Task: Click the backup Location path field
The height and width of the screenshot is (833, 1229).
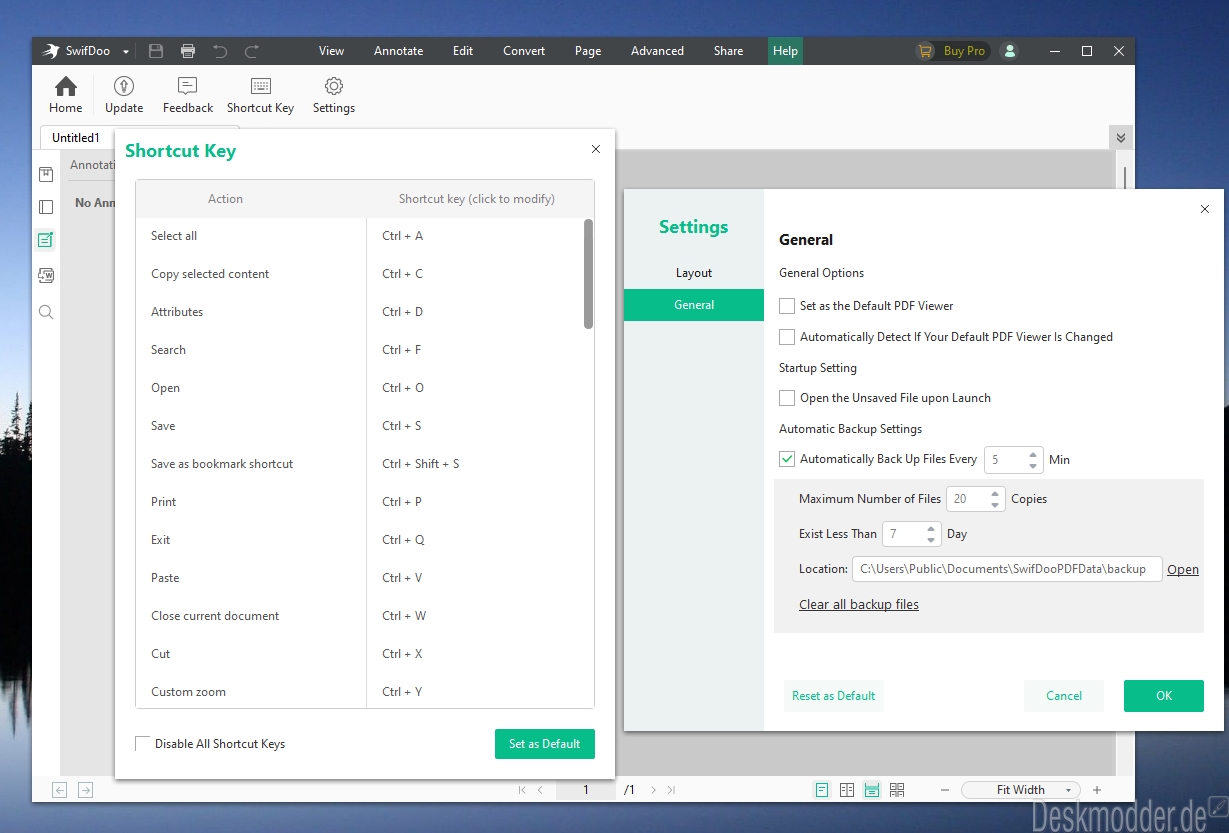Action: coord(1006,569)
